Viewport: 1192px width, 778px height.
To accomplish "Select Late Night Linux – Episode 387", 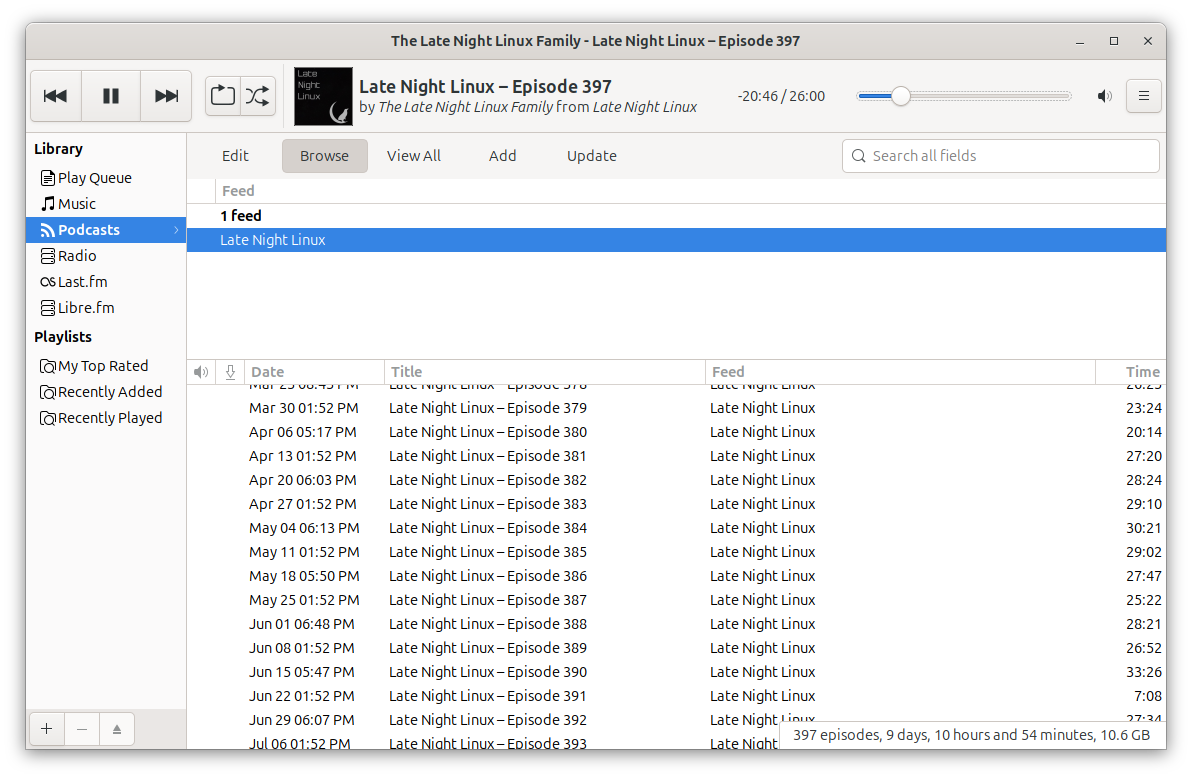I will [x=677, y=600].
